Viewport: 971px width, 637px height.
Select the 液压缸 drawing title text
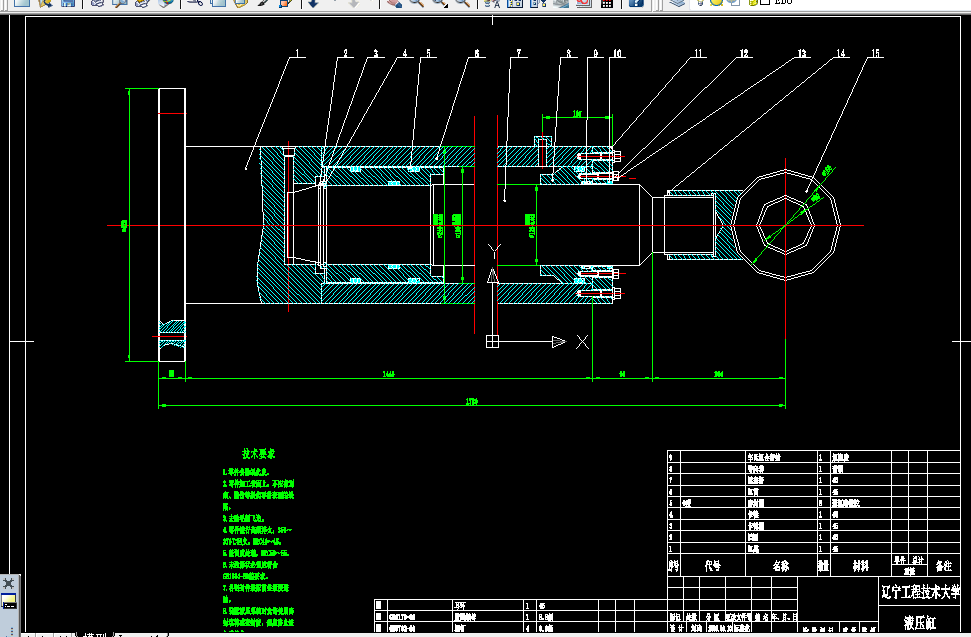(x=920, y=622)
